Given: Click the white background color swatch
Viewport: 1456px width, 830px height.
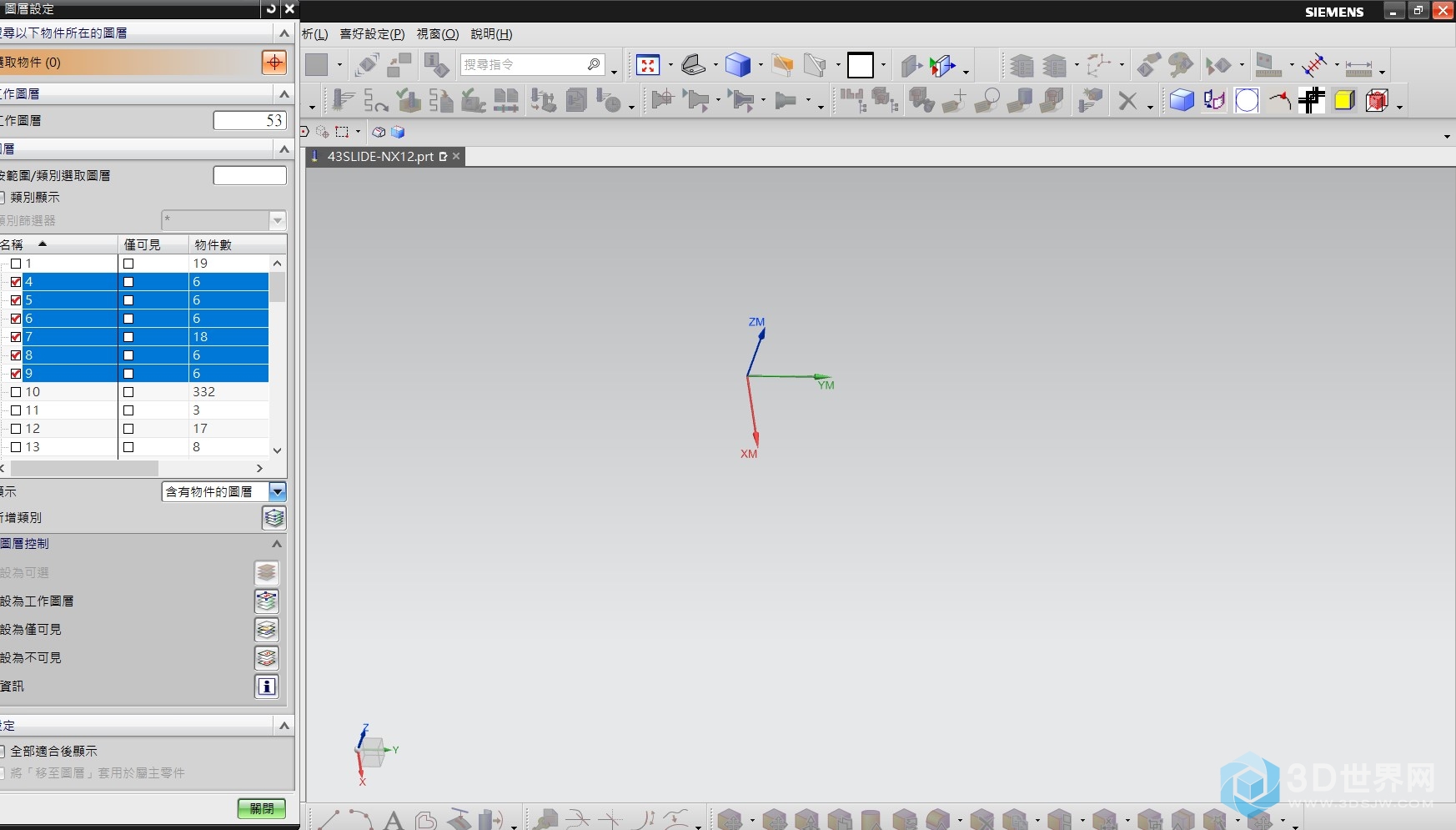Looking at the screenshot, I should pos(860,65).
